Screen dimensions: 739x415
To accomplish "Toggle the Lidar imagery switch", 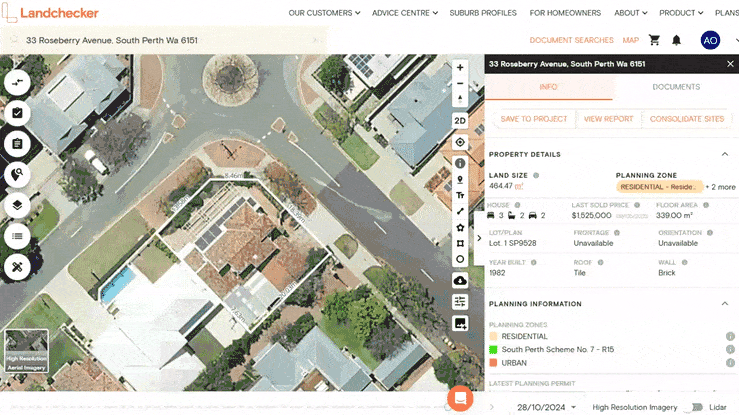I will click(697, 407).
